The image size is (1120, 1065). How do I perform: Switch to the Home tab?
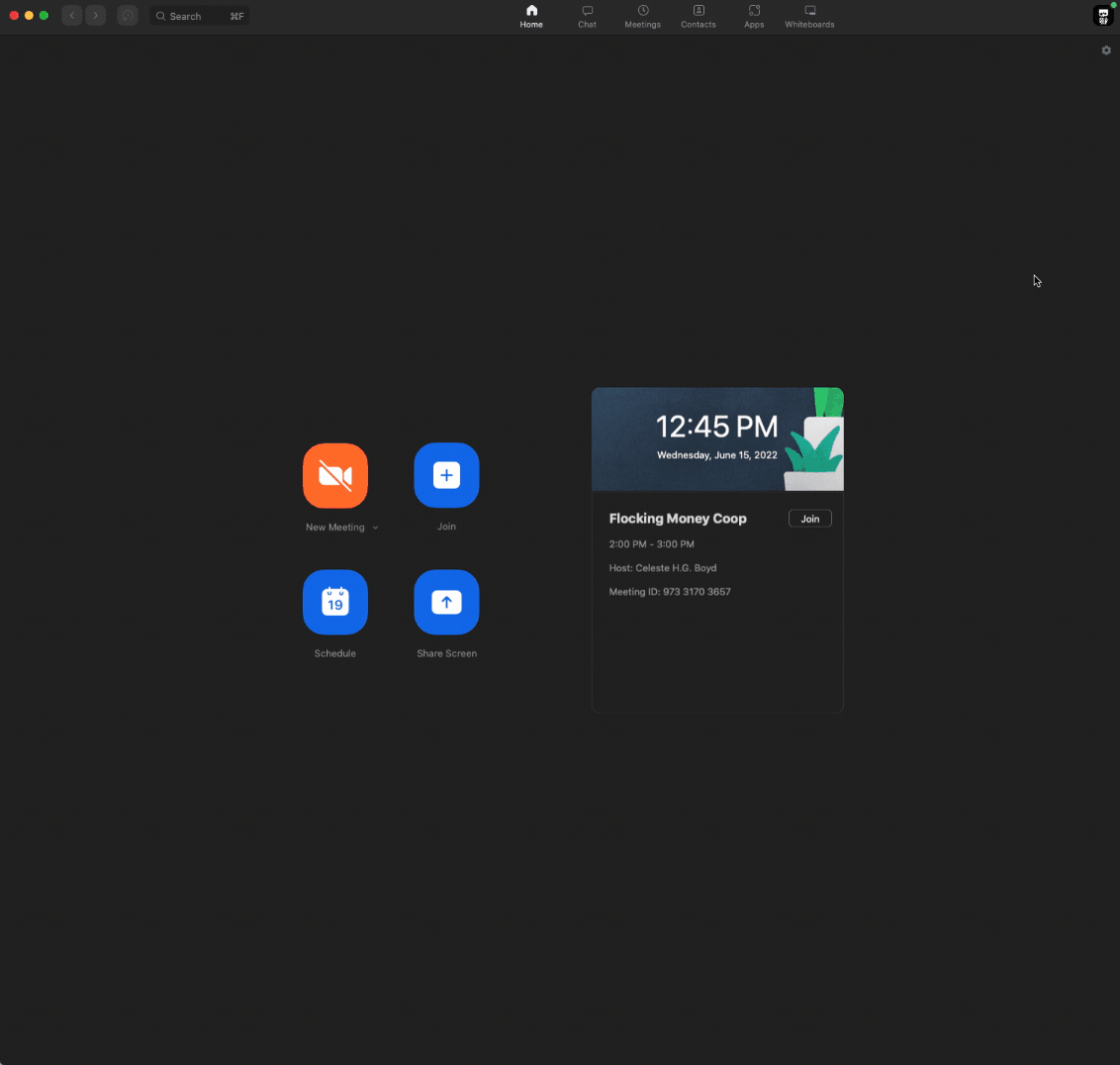point(531,17)
